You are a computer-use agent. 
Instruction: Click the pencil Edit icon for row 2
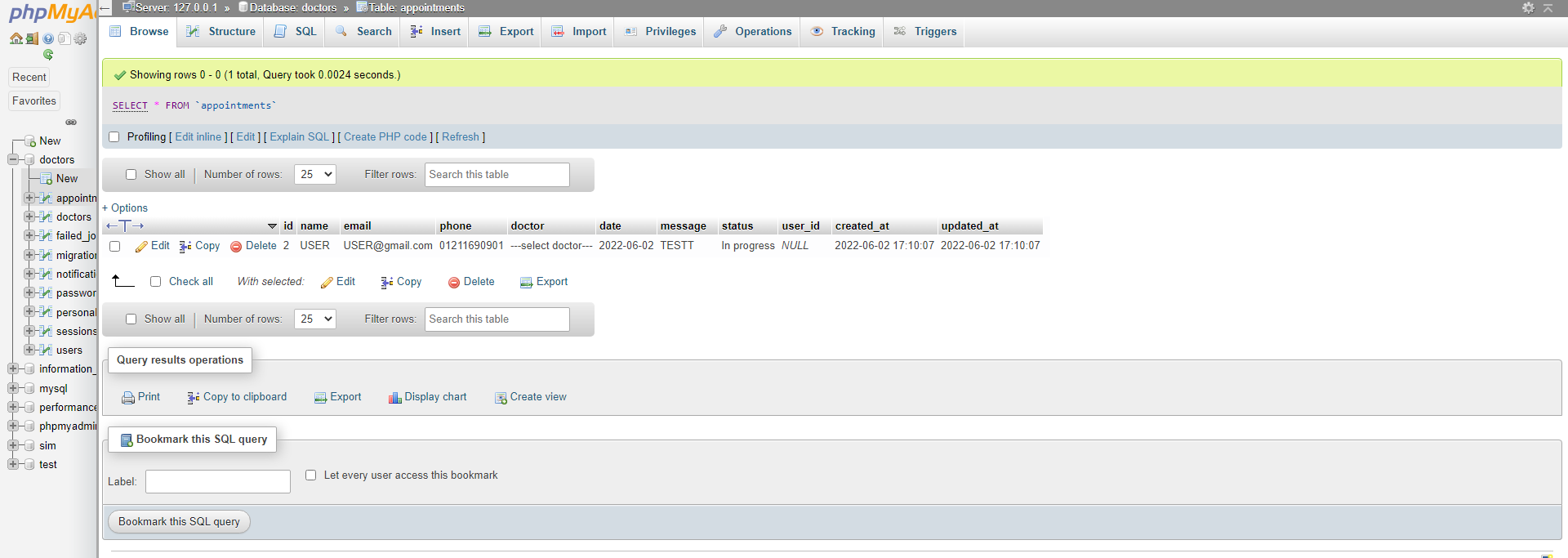(x=141, y=246)
